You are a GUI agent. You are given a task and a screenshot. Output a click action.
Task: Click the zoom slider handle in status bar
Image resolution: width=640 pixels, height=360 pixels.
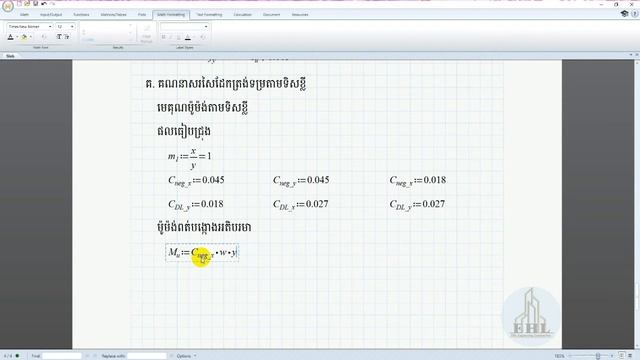tap(598, 356)
